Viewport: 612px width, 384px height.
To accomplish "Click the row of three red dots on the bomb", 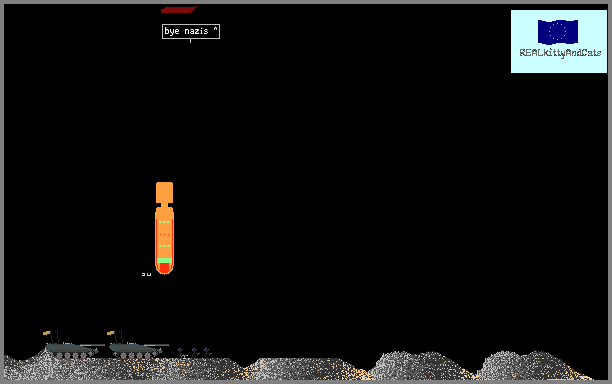I will pos(164,234).
